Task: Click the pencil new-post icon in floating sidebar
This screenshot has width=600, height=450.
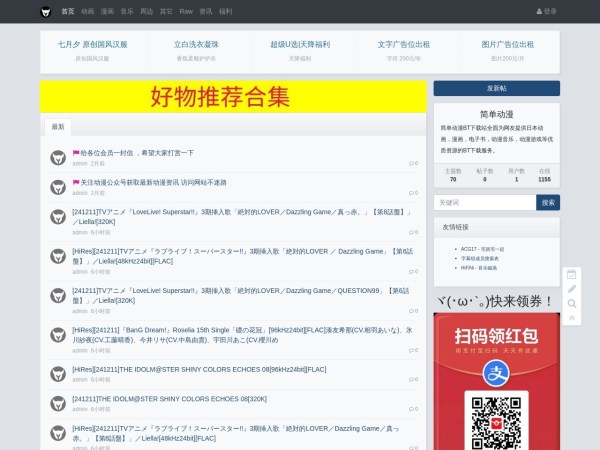Action: pyautogui.click(x=571, y=289)
